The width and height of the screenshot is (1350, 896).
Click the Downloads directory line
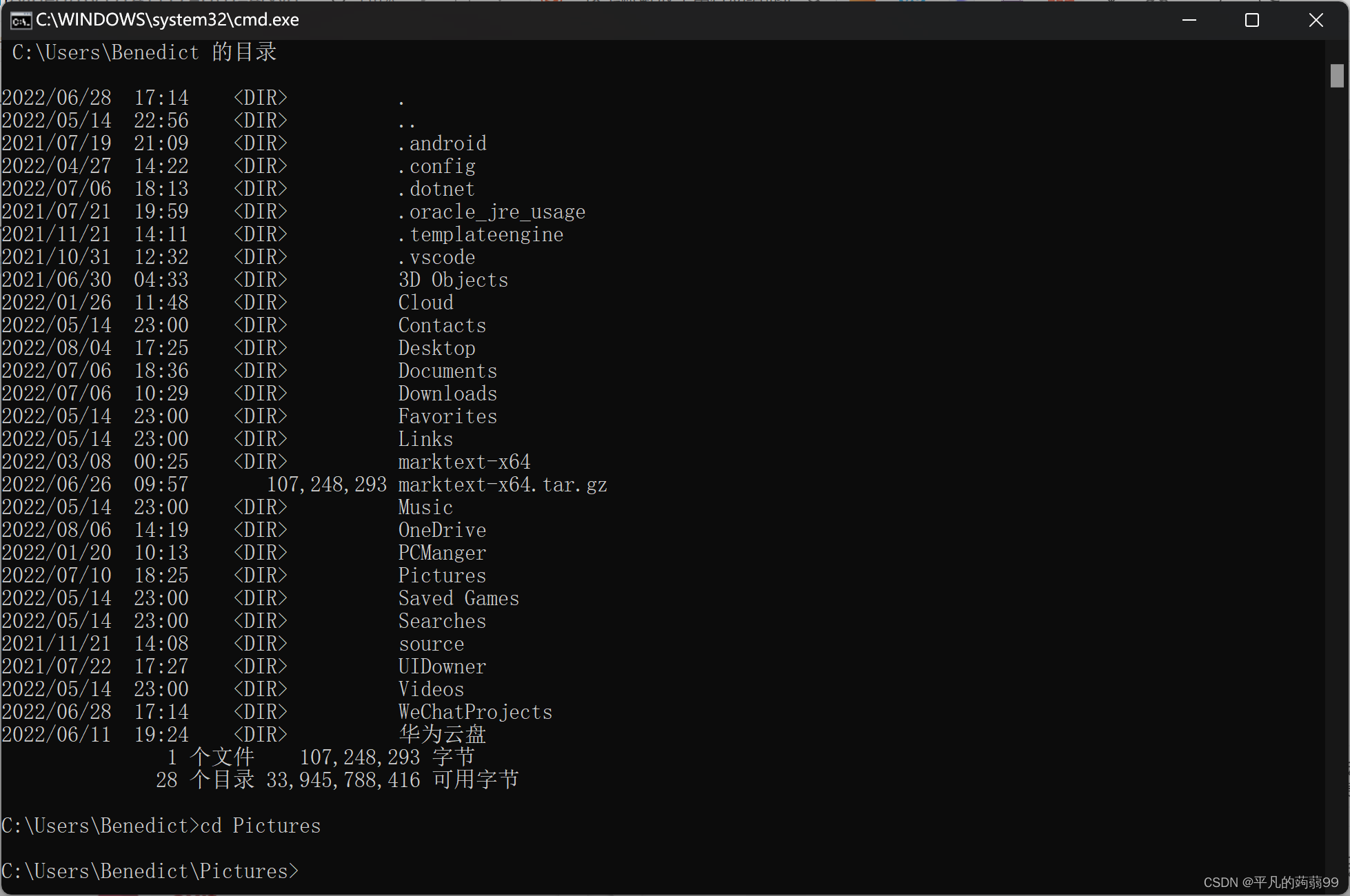[x=447, y=393]
